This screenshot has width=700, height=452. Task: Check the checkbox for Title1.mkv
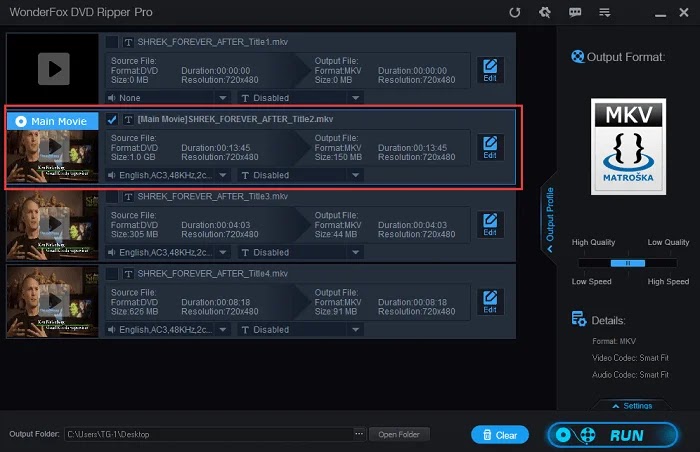click(112, 42)
